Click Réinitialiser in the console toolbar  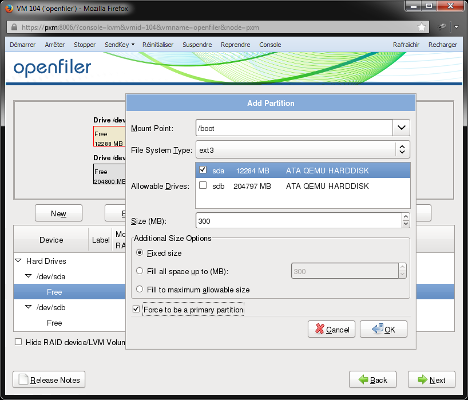click(x=158, y=45)
